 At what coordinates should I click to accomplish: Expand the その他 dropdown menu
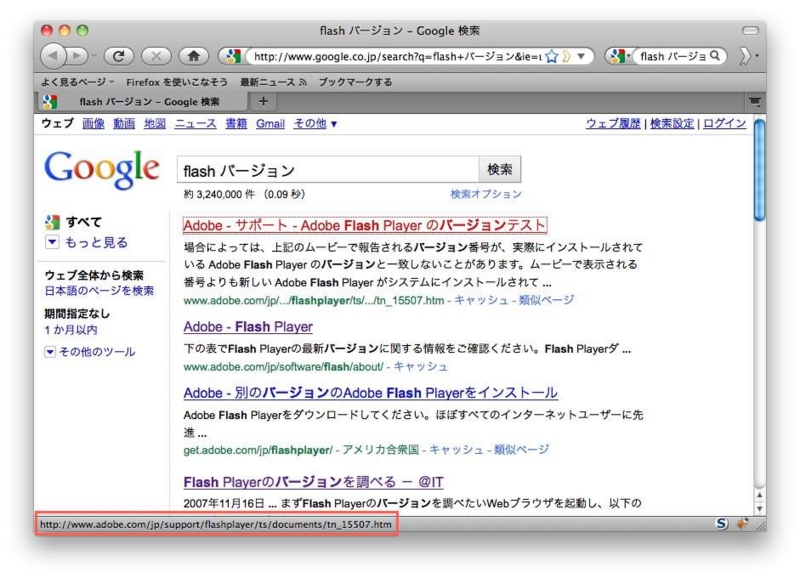pos(315,123)
